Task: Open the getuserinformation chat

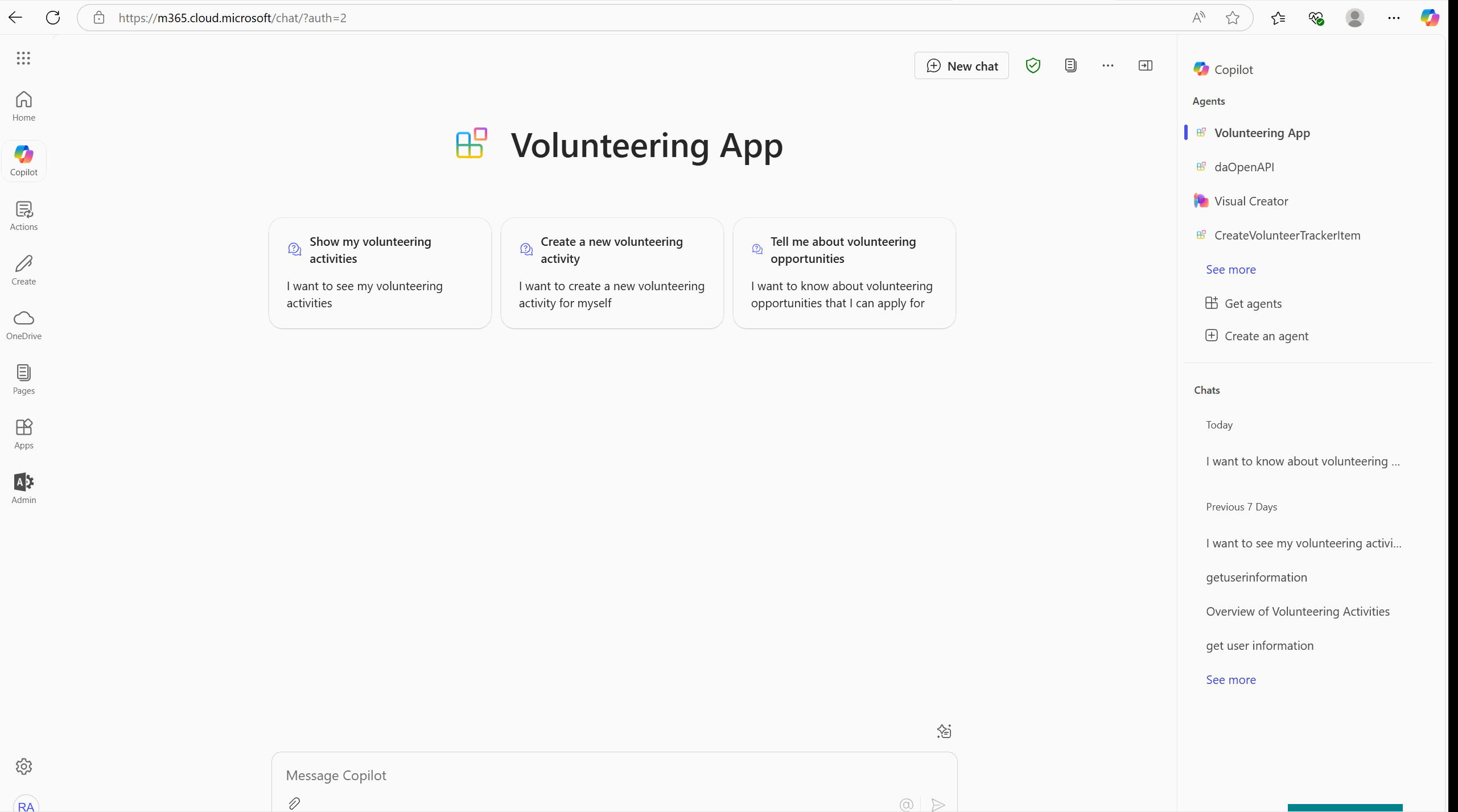Action: tap(1257, 578)
